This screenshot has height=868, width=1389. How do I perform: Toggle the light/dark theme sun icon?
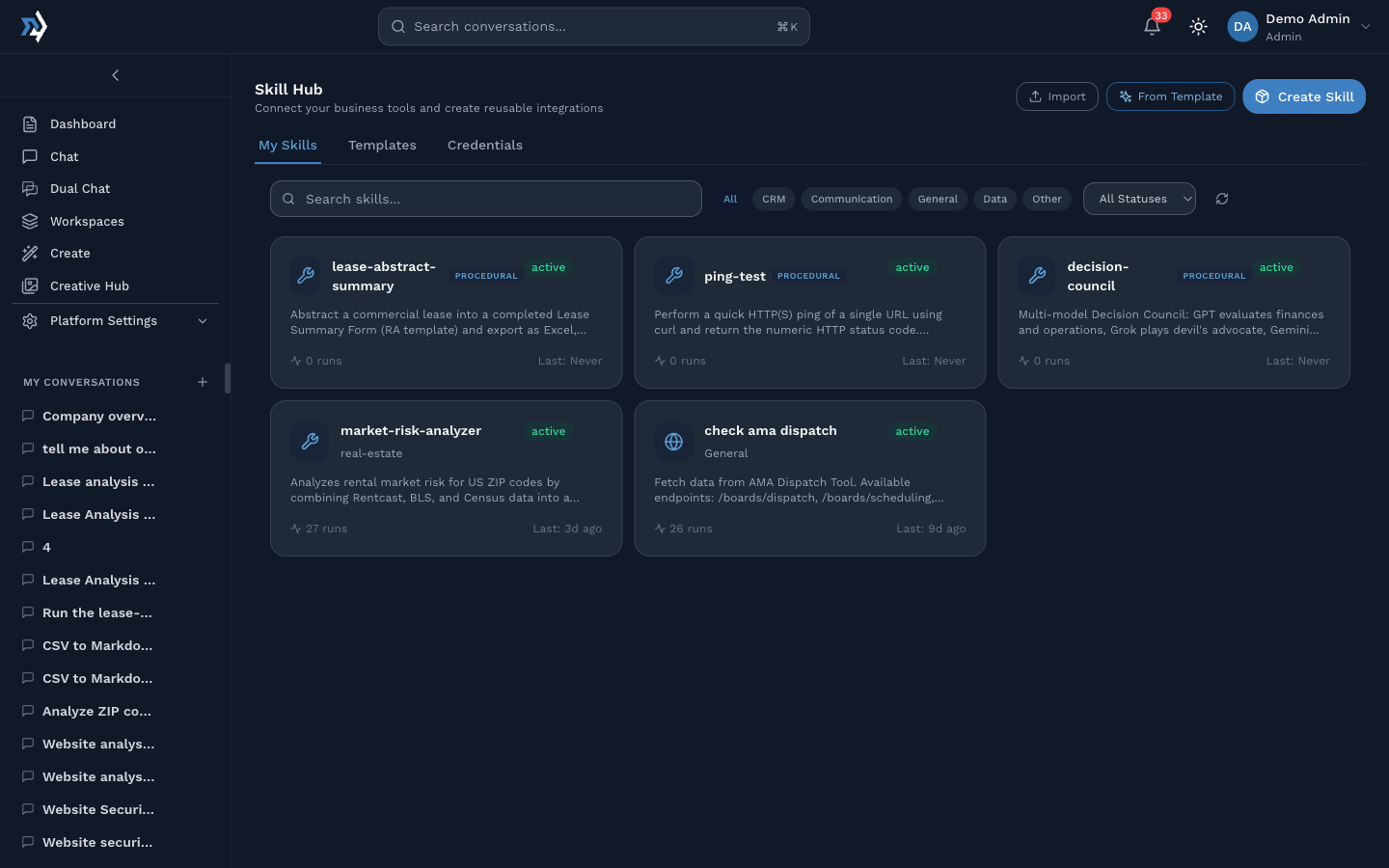tap(1198, 27)
